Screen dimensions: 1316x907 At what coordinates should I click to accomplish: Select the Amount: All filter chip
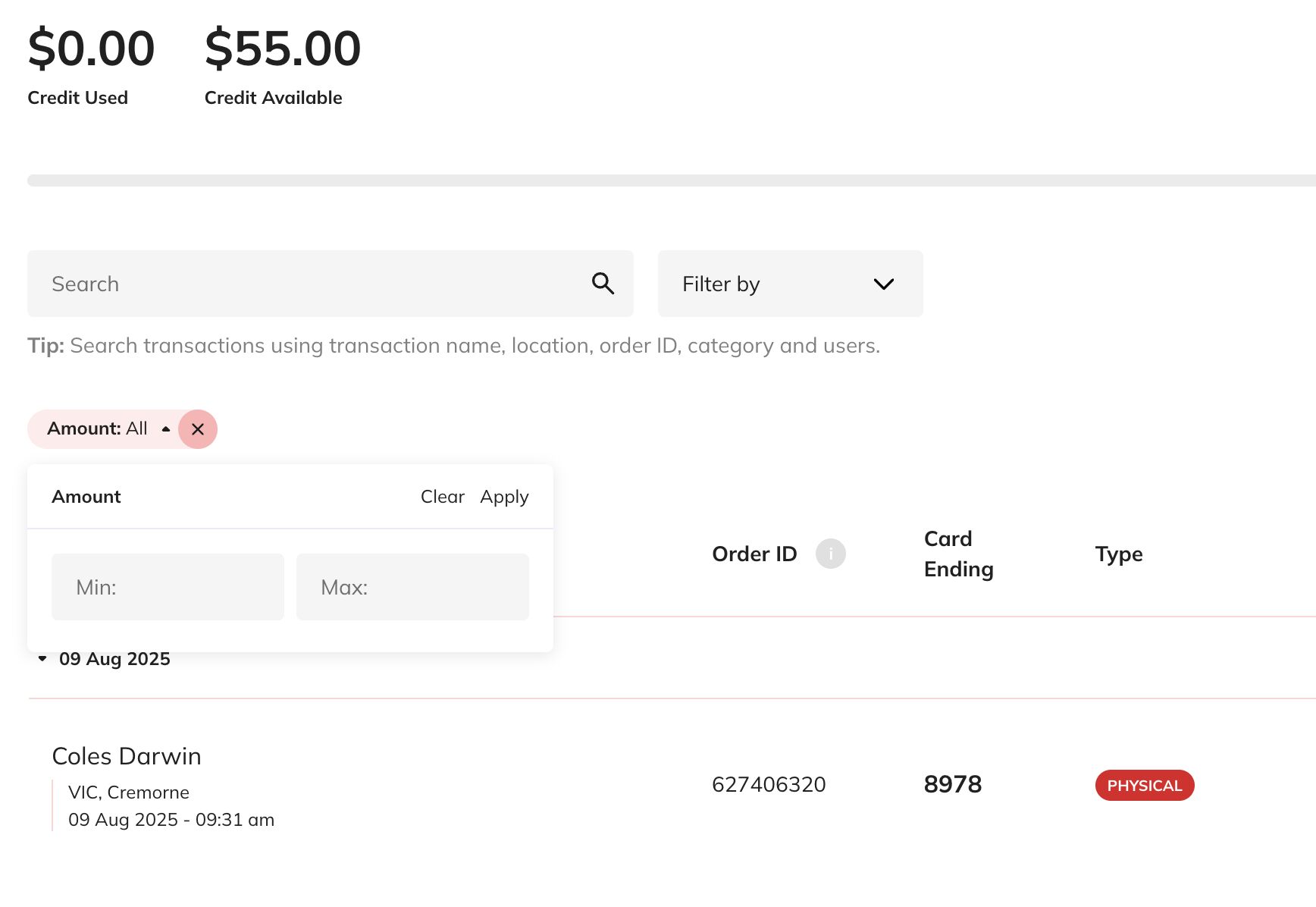[x=98, y=429]
